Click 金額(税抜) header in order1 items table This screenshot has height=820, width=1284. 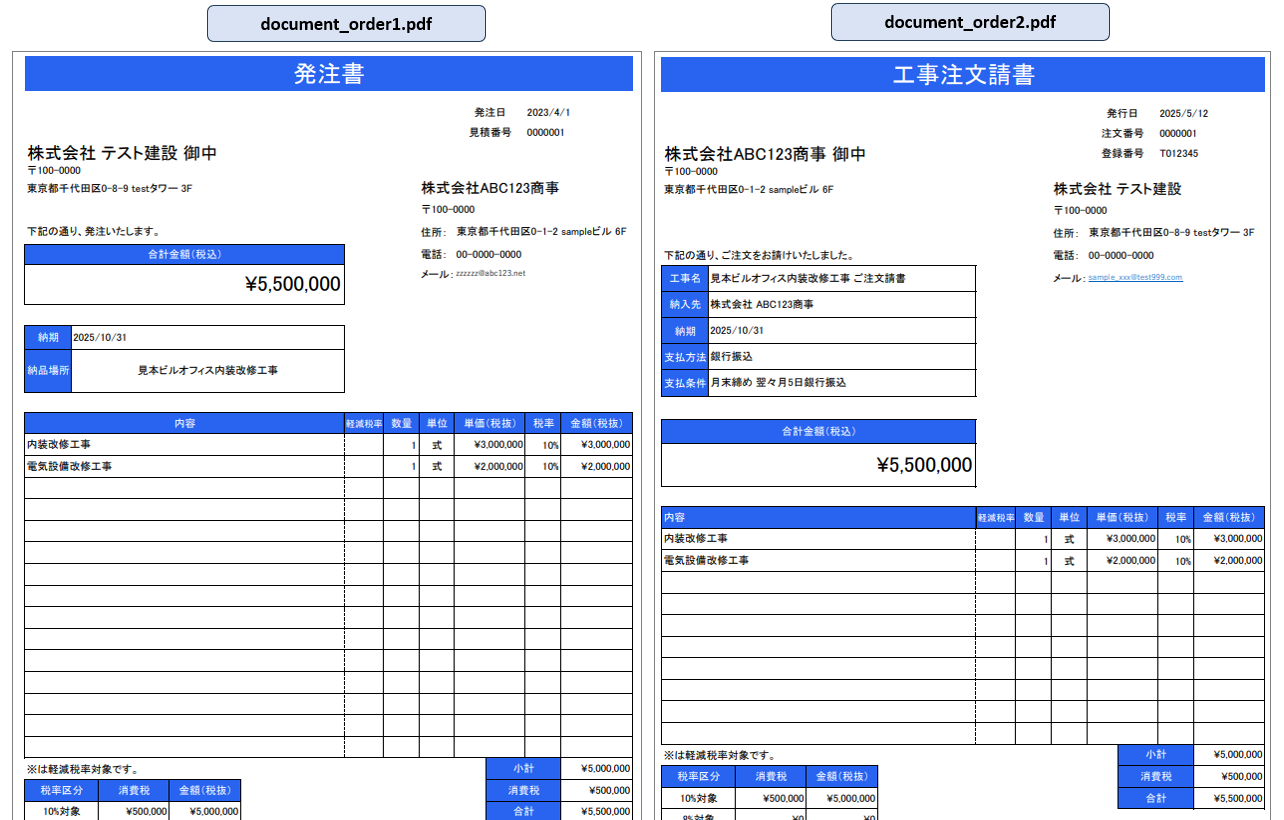pos(596,423)
